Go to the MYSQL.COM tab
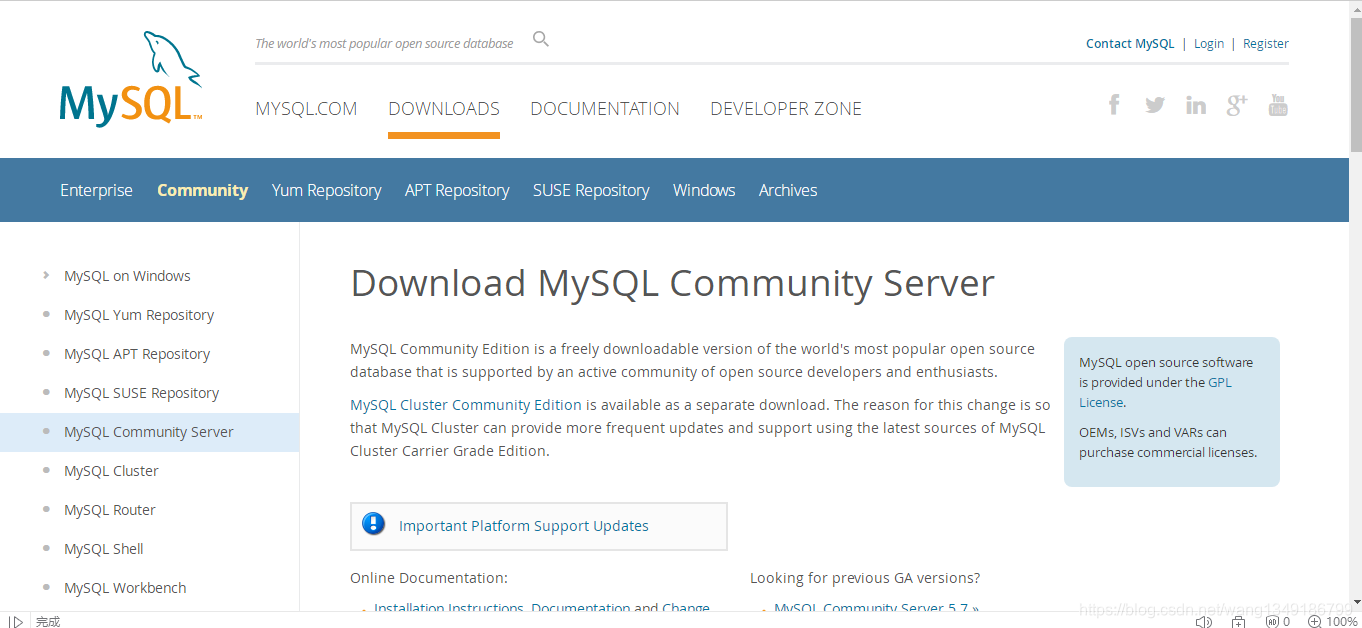This screenshot has width=1362, height=628. pyautogui.click(x=306, y=109)
